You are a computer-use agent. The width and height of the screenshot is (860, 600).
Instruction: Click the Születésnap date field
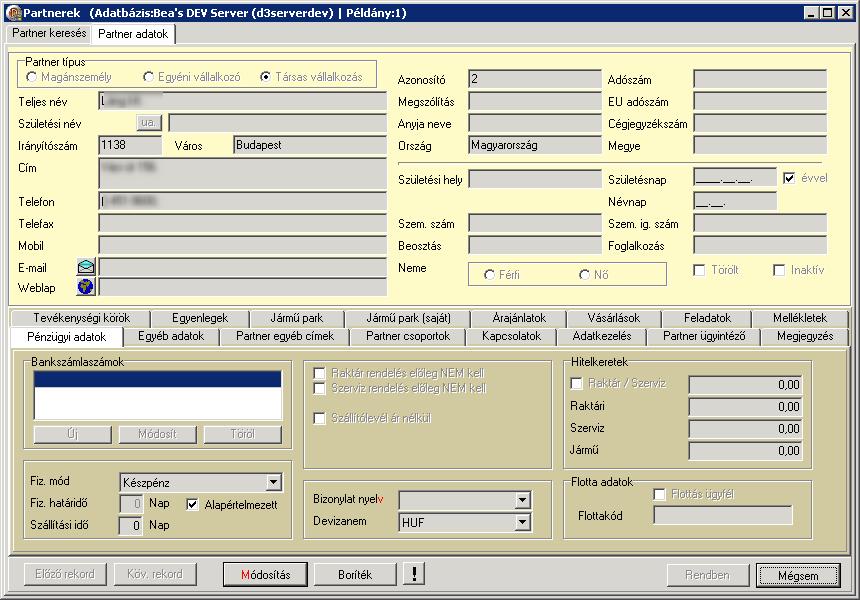point(735,179)
